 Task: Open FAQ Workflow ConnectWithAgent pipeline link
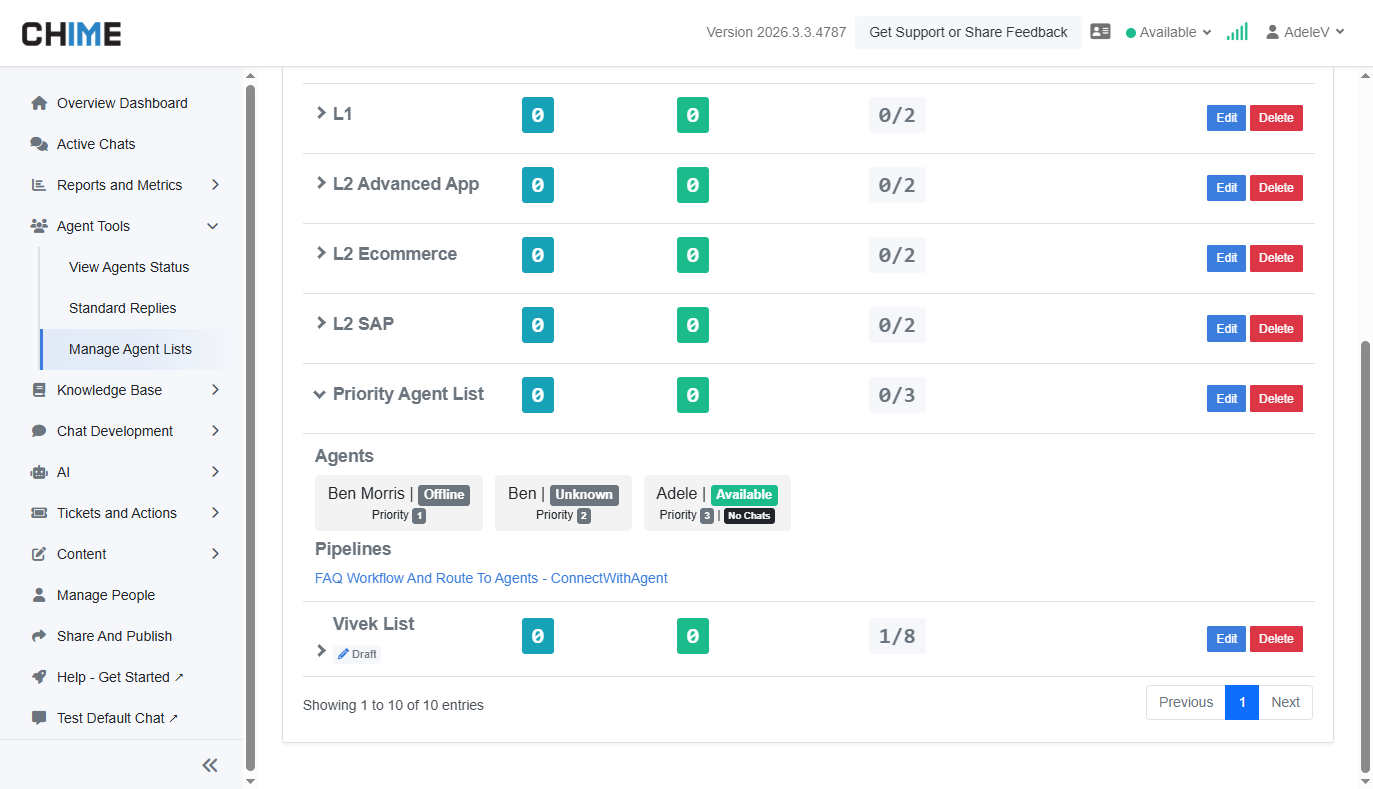tap(491, 578)
